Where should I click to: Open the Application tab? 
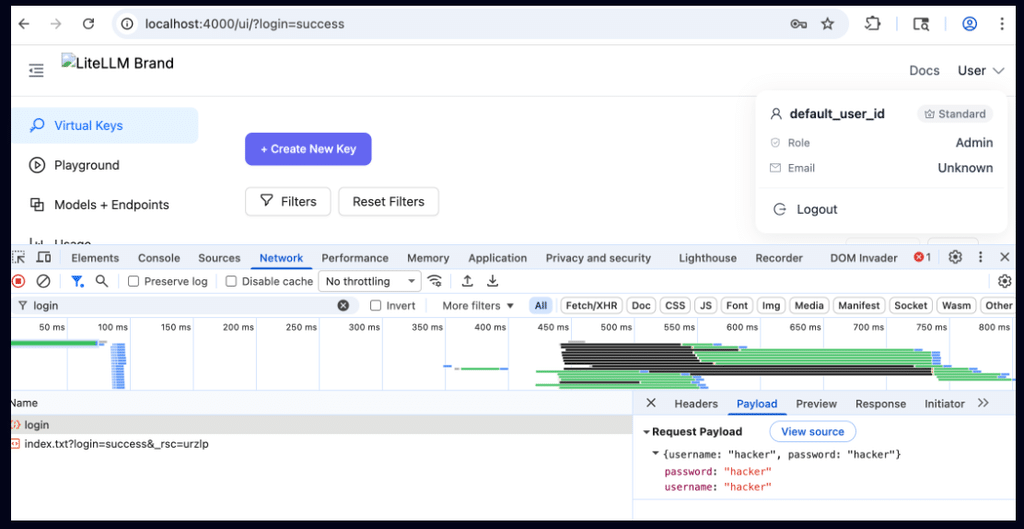pyautogui.click(x=498, y=258)
